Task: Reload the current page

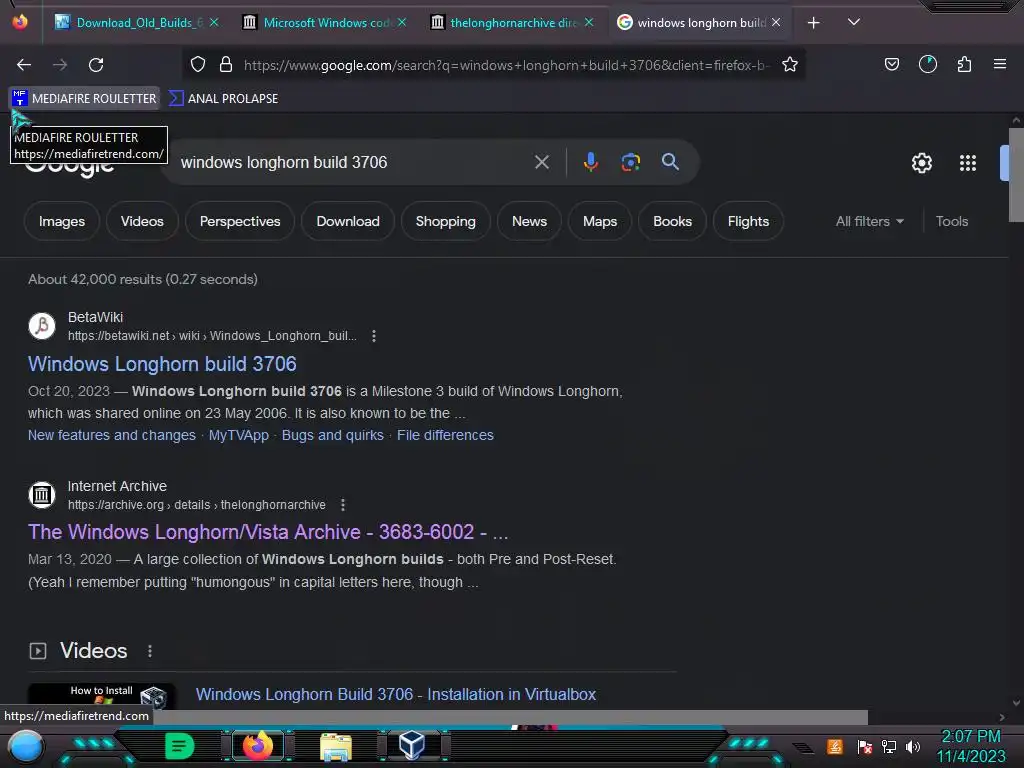Action: pyautogui.click(x=96, y=65)
